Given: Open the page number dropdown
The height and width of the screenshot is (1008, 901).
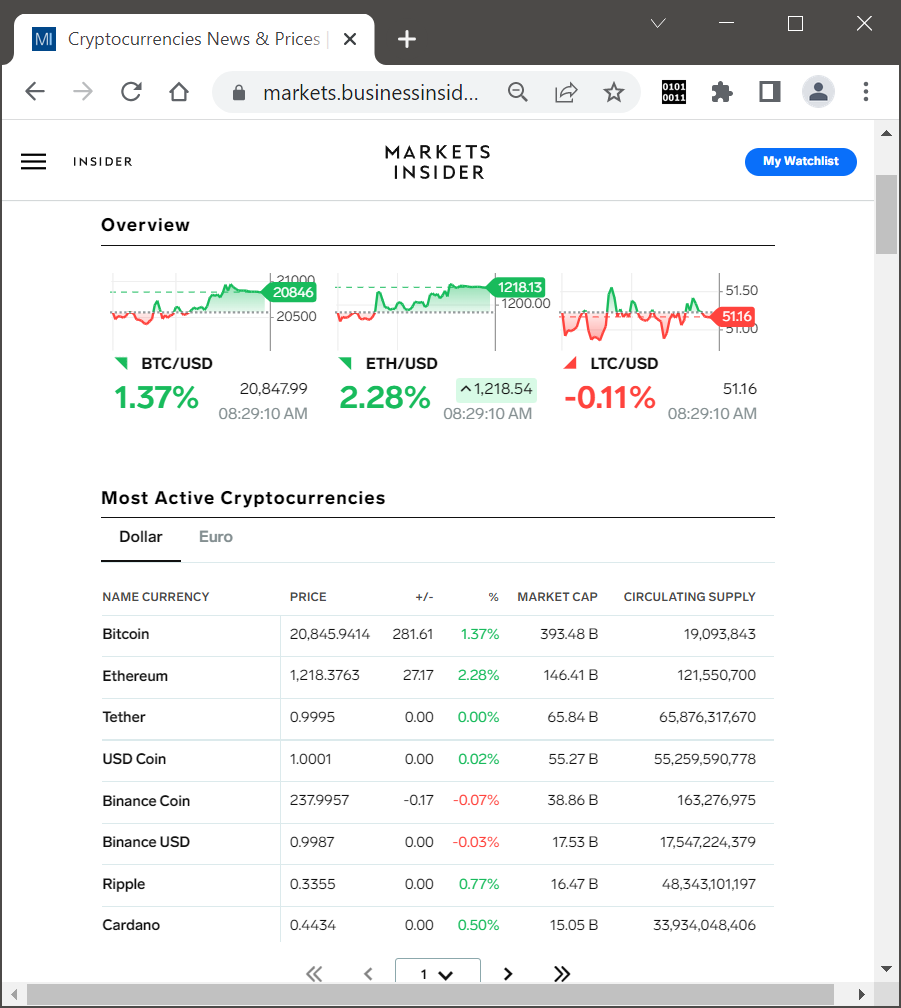Looking at the screenshot, I should pyautogui.click(x=438, y=971).
